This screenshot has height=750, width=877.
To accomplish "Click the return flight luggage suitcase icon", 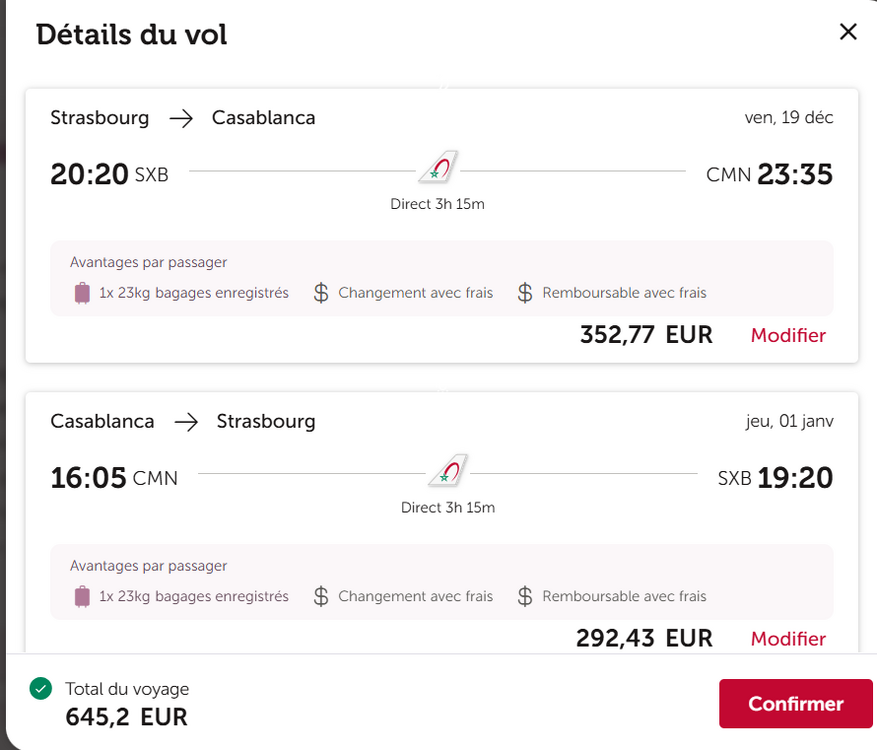I will tap(82, 596).
